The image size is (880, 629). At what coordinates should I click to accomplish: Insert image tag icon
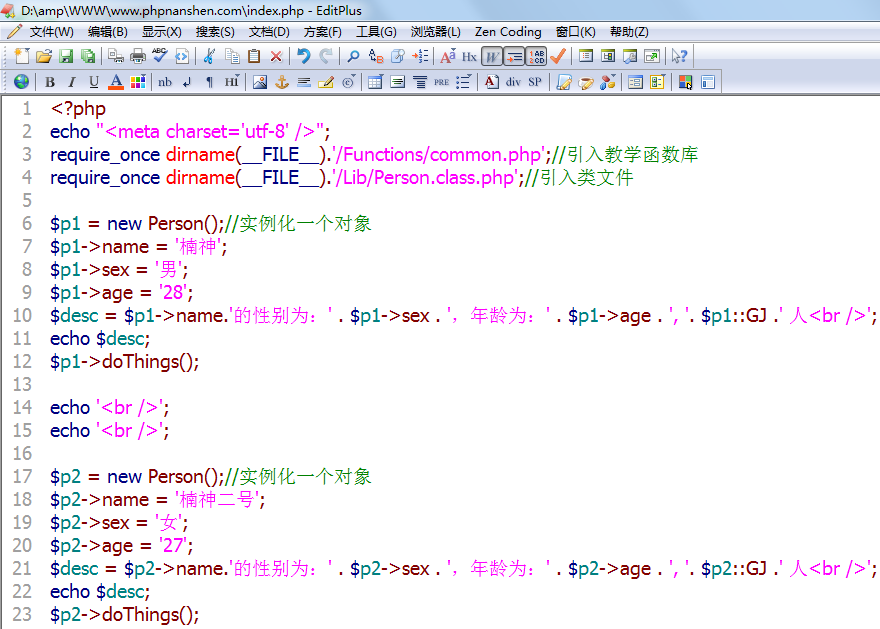259,82
